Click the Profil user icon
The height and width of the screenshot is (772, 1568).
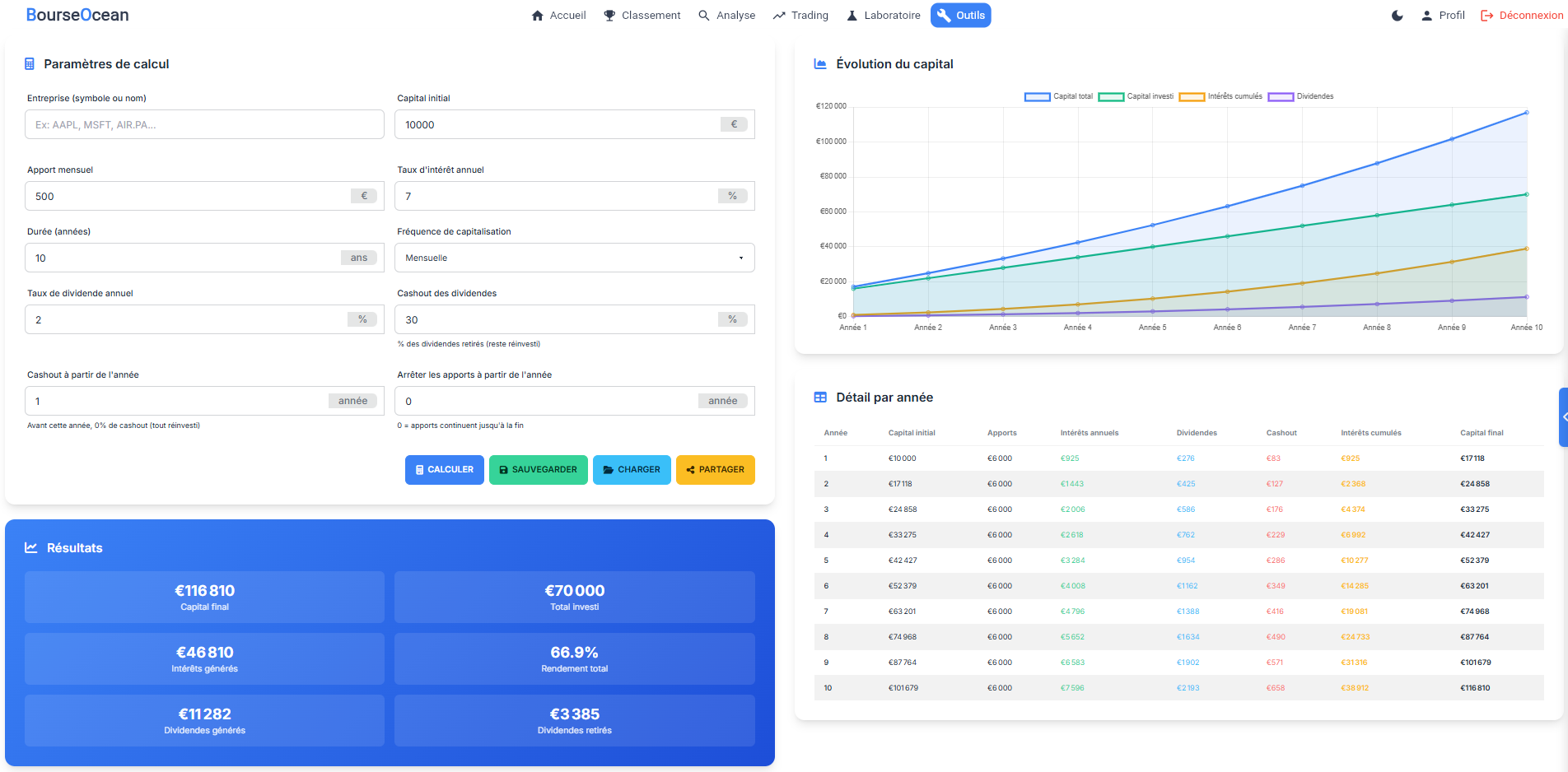(x=1427, y=16)
